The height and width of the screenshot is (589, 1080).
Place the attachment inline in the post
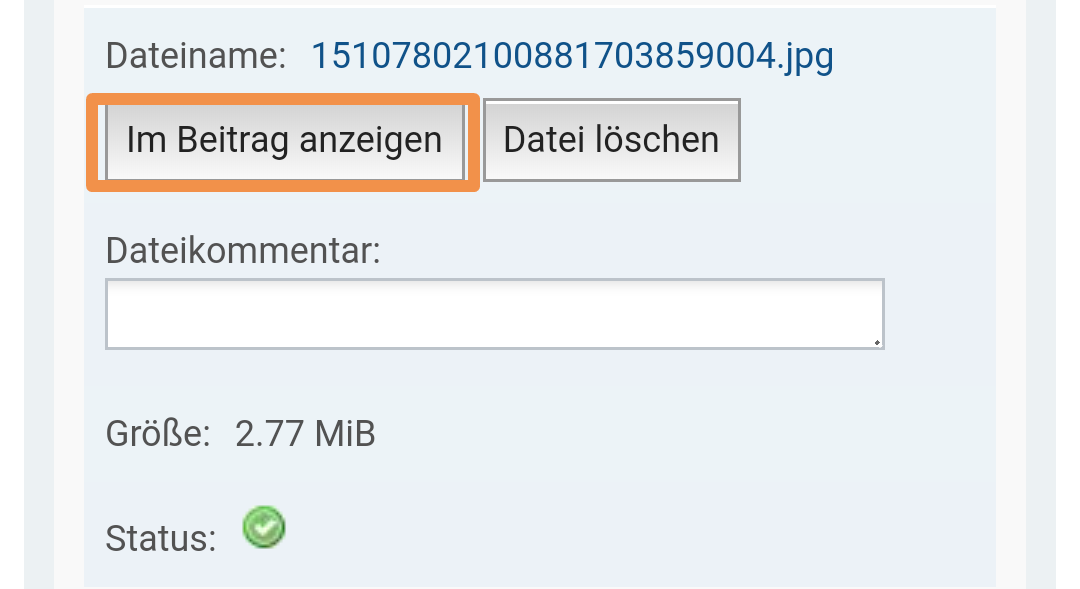pyautogui.click(x=284, y=140)
